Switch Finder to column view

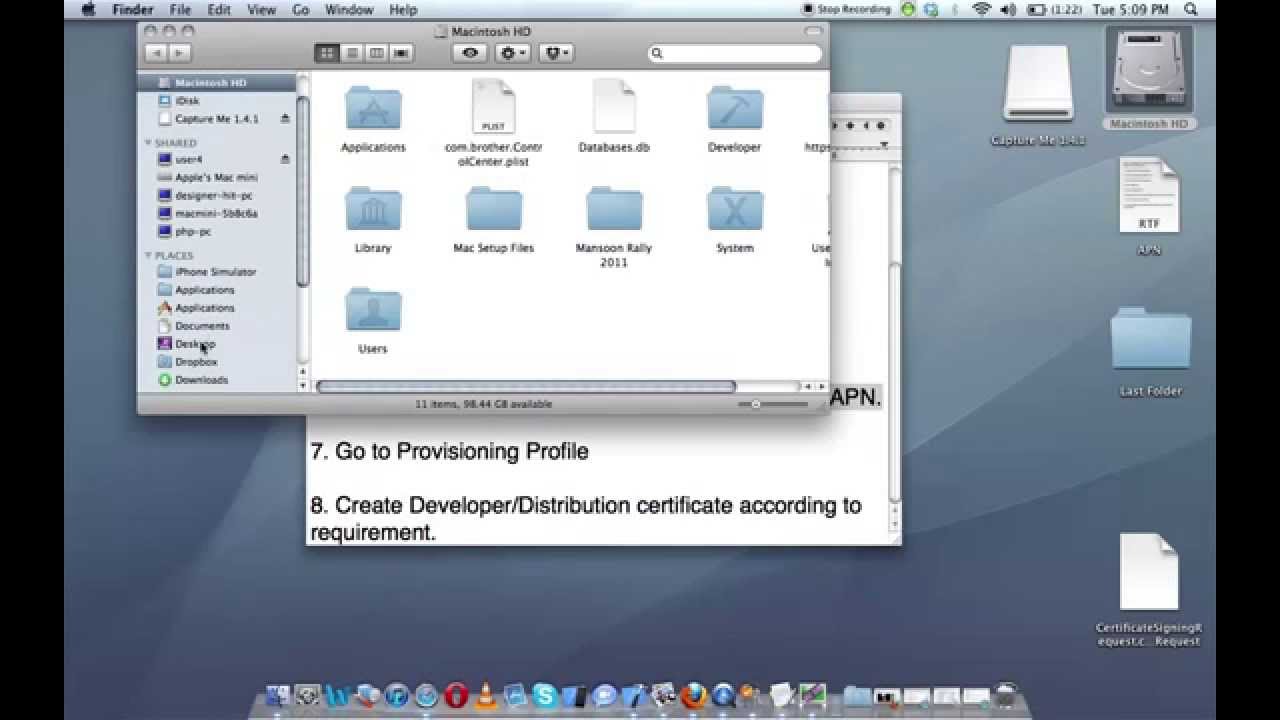[x=376, y=53]
